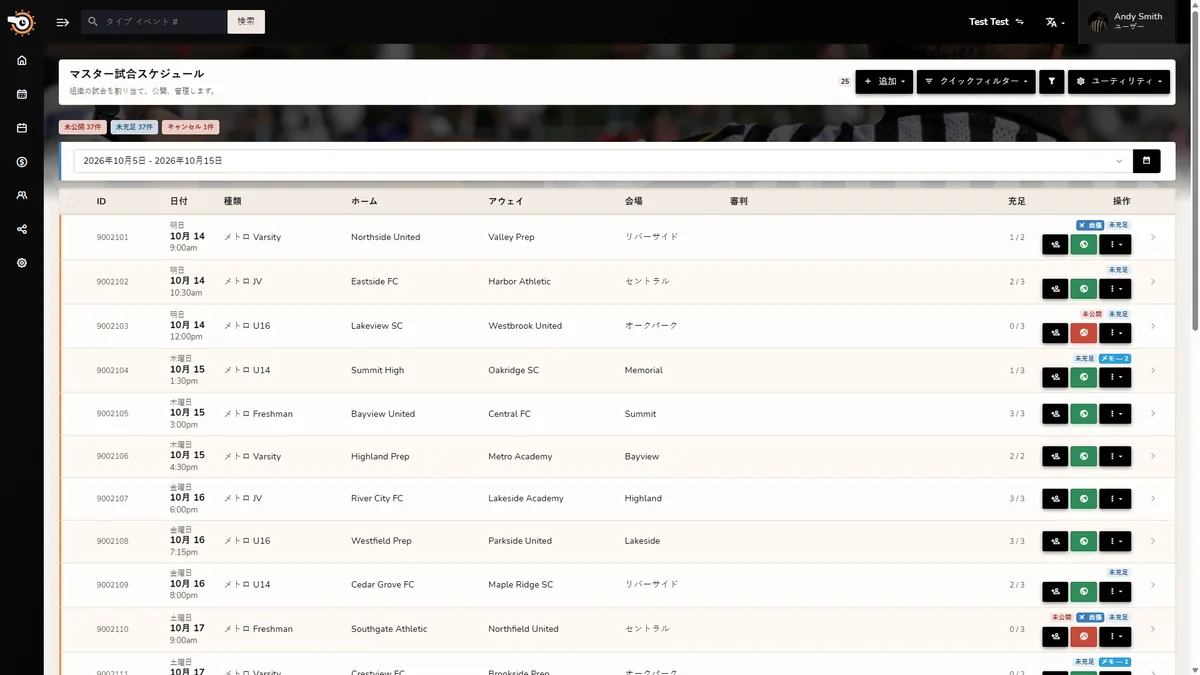
Task: Assign official to game 9002106
Action: pos(1055,456)
